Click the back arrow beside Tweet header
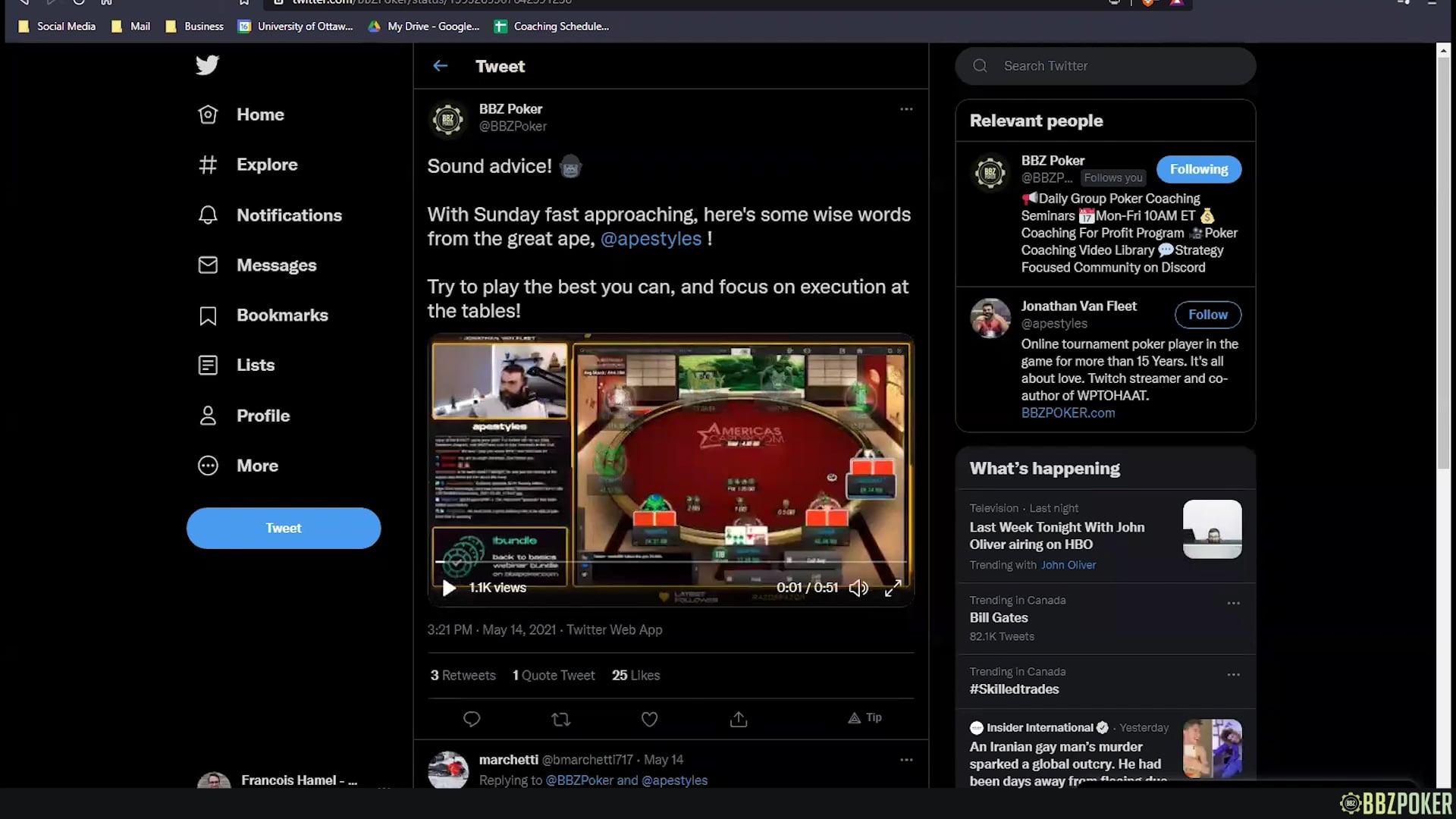The image size is (1456, 819). (x=440, y=66)
